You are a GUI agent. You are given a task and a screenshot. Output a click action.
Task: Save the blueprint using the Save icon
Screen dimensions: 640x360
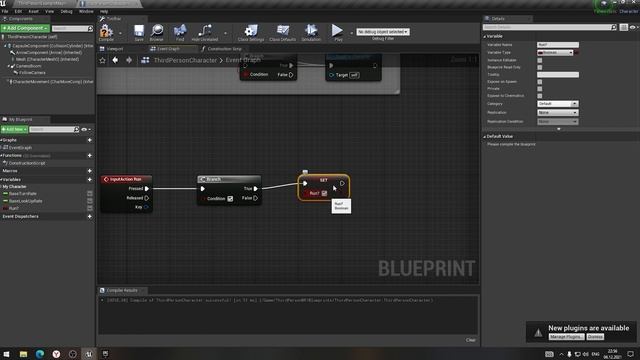[139, 32]
